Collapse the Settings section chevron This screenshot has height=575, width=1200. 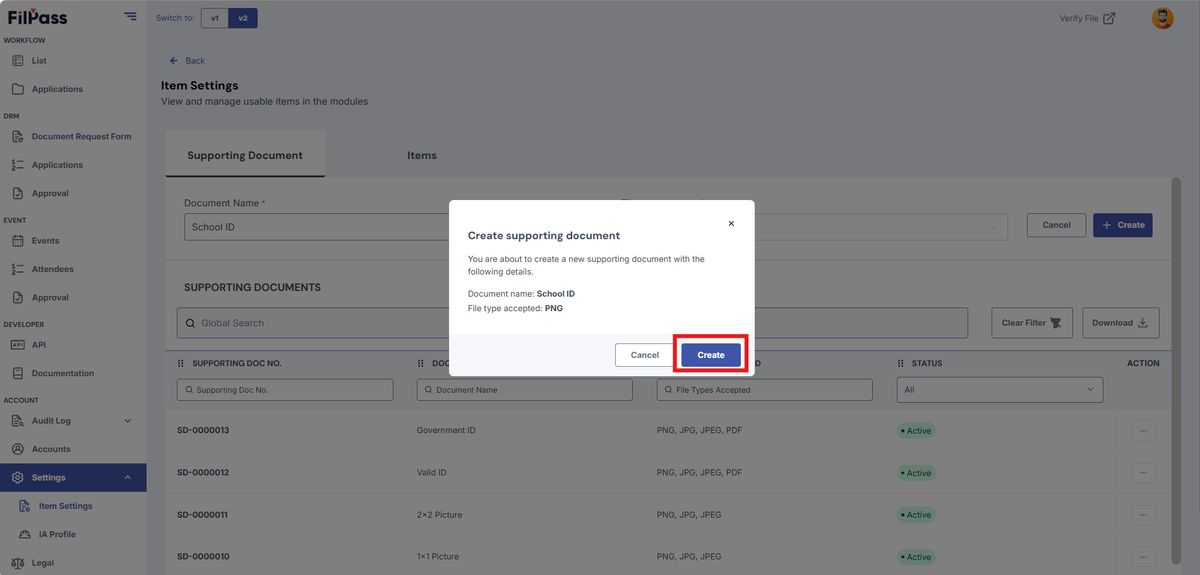click(x=127, y=478)
